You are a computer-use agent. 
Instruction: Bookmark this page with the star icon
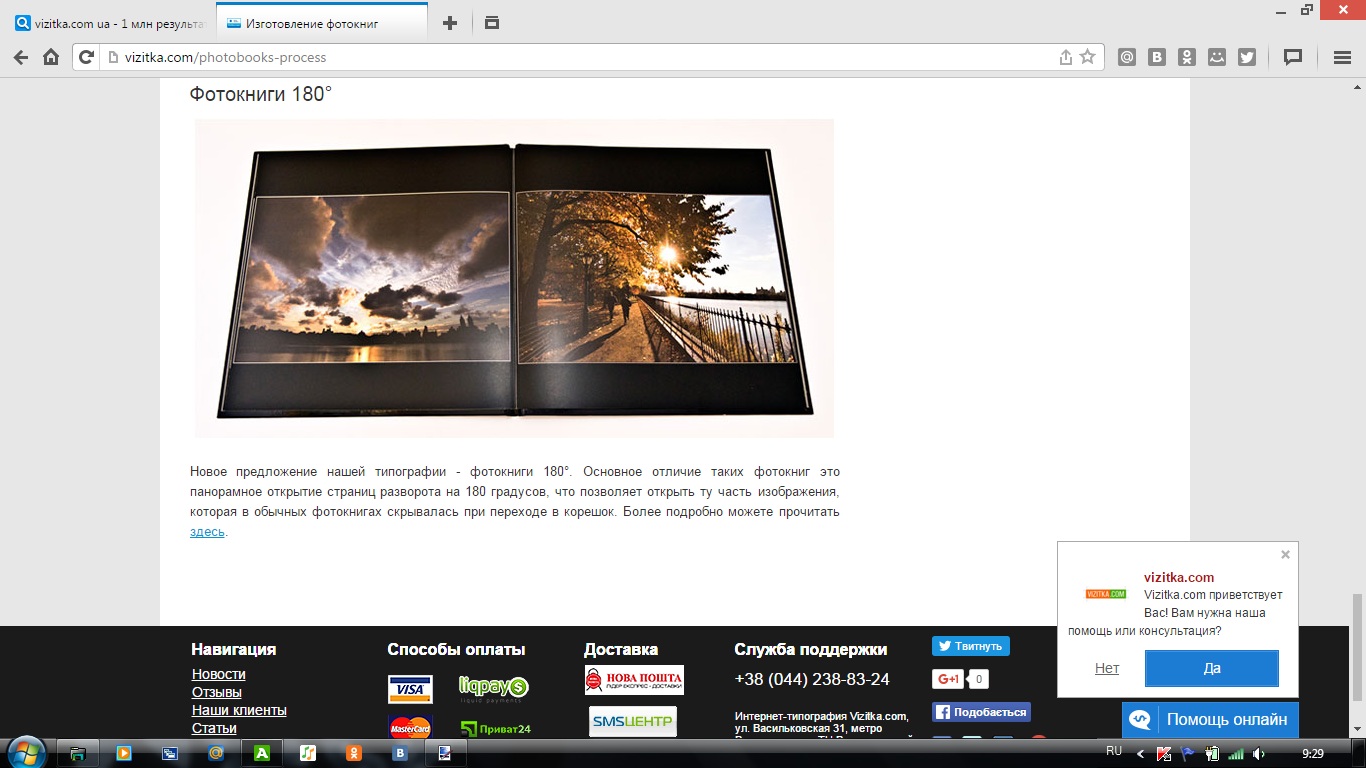1087,57
